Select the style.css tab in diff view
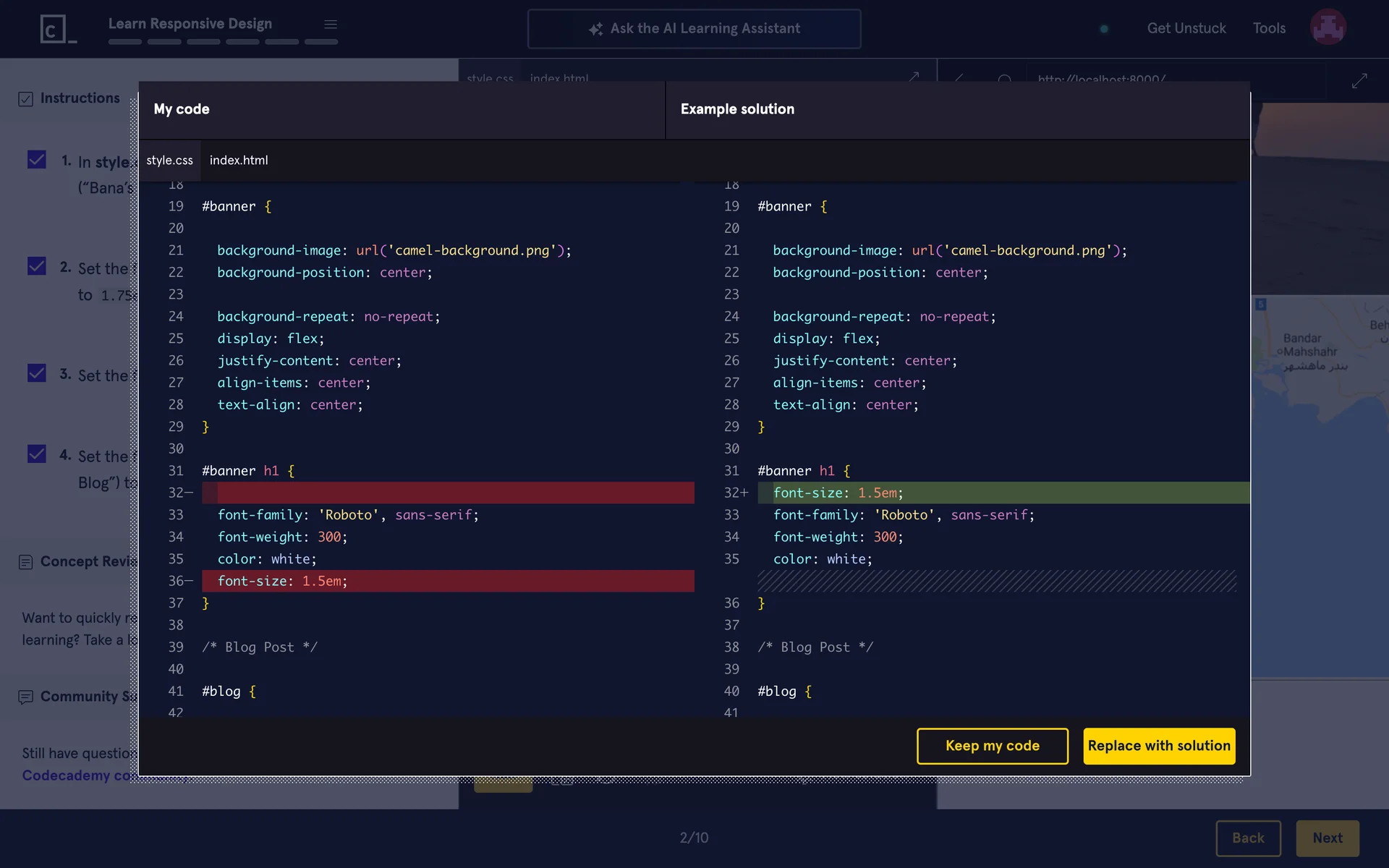The height and width of the screenshot is (868, 1389). pos(169,160)
